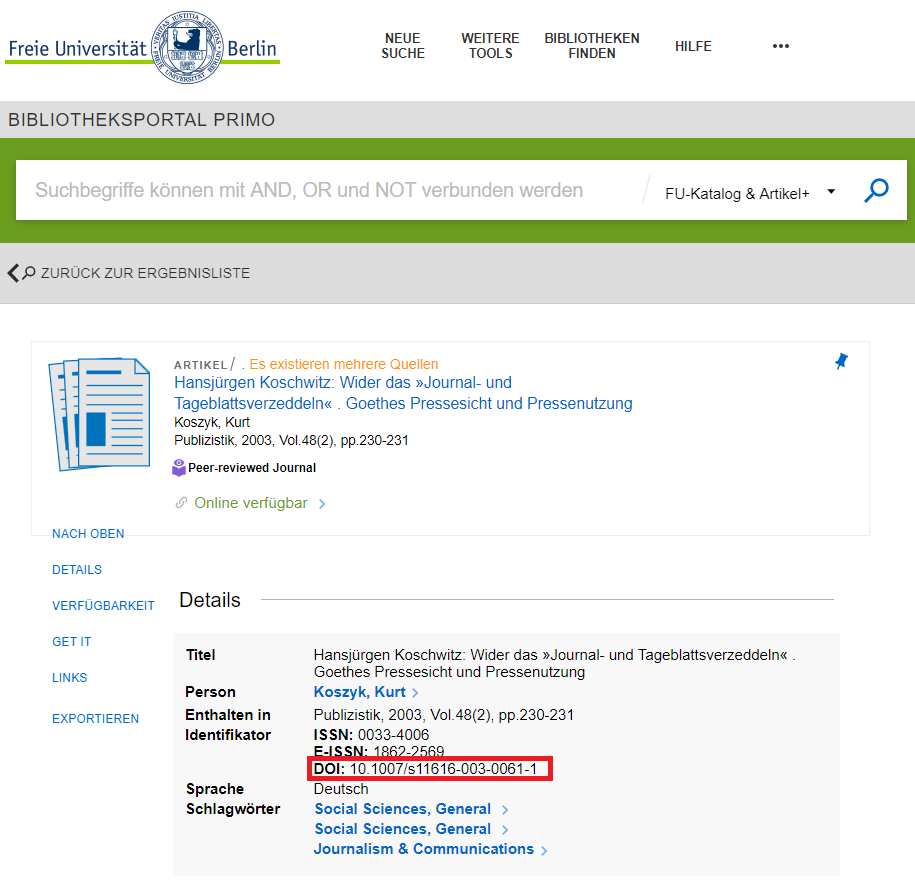Expand the chevron next to Koszyk, Kurt
The image size is (915, 887).
415,693
